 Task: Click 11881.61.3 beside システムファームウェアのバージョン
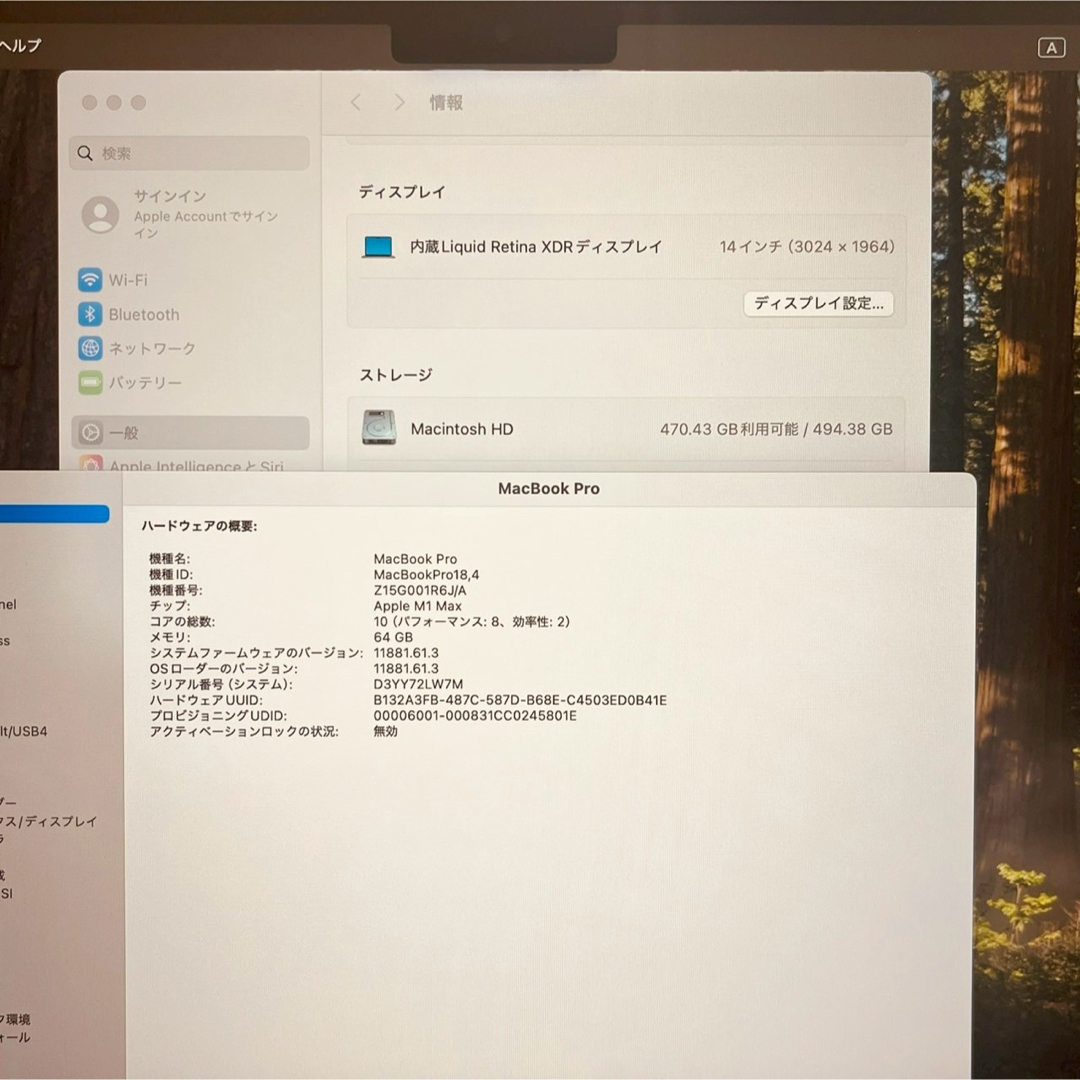pyautogui.click(x=406, y=653)
